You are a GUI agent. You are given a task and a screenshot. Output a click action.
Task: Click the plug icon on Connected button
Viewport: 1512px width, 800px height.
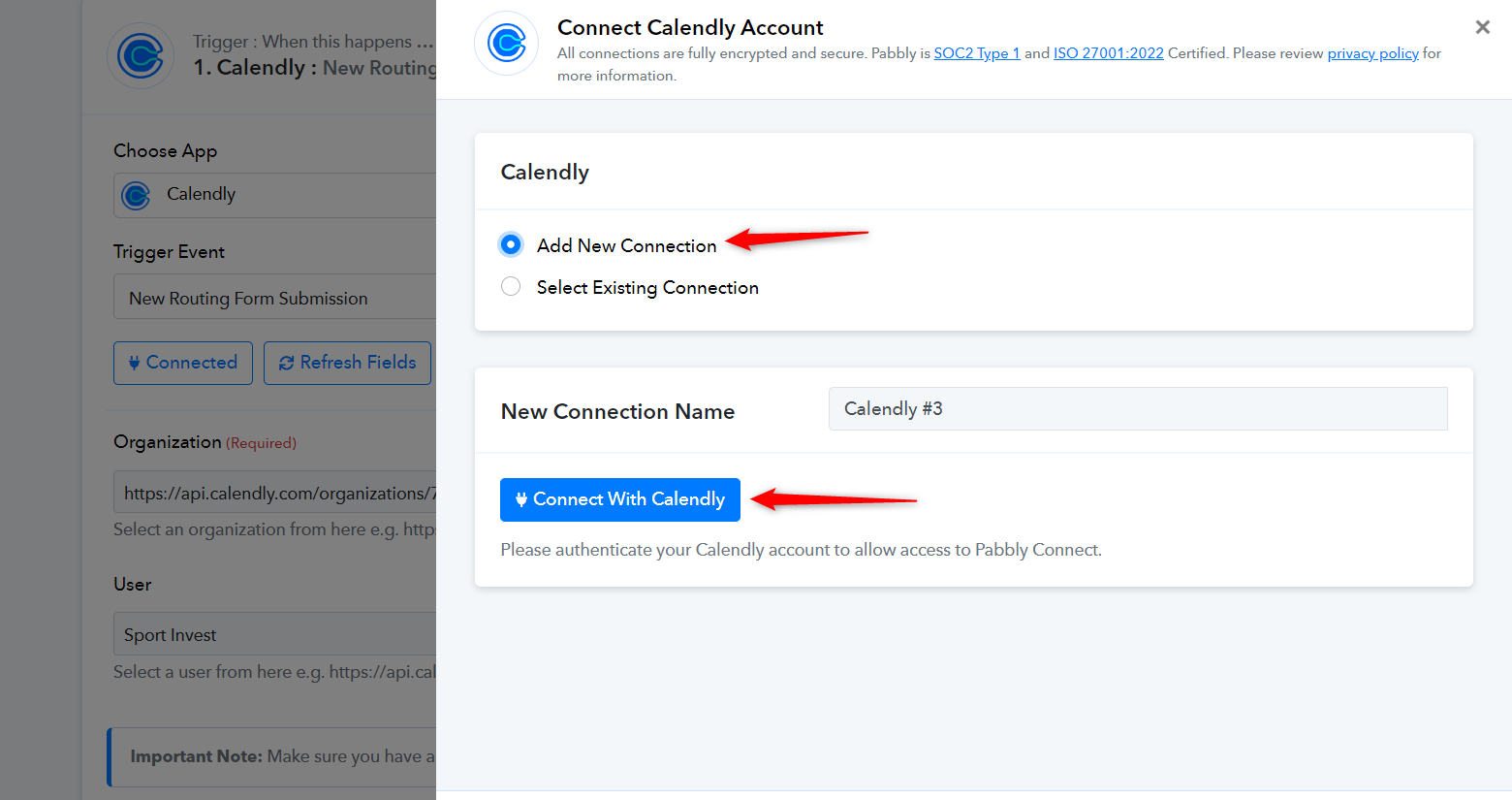134,363
